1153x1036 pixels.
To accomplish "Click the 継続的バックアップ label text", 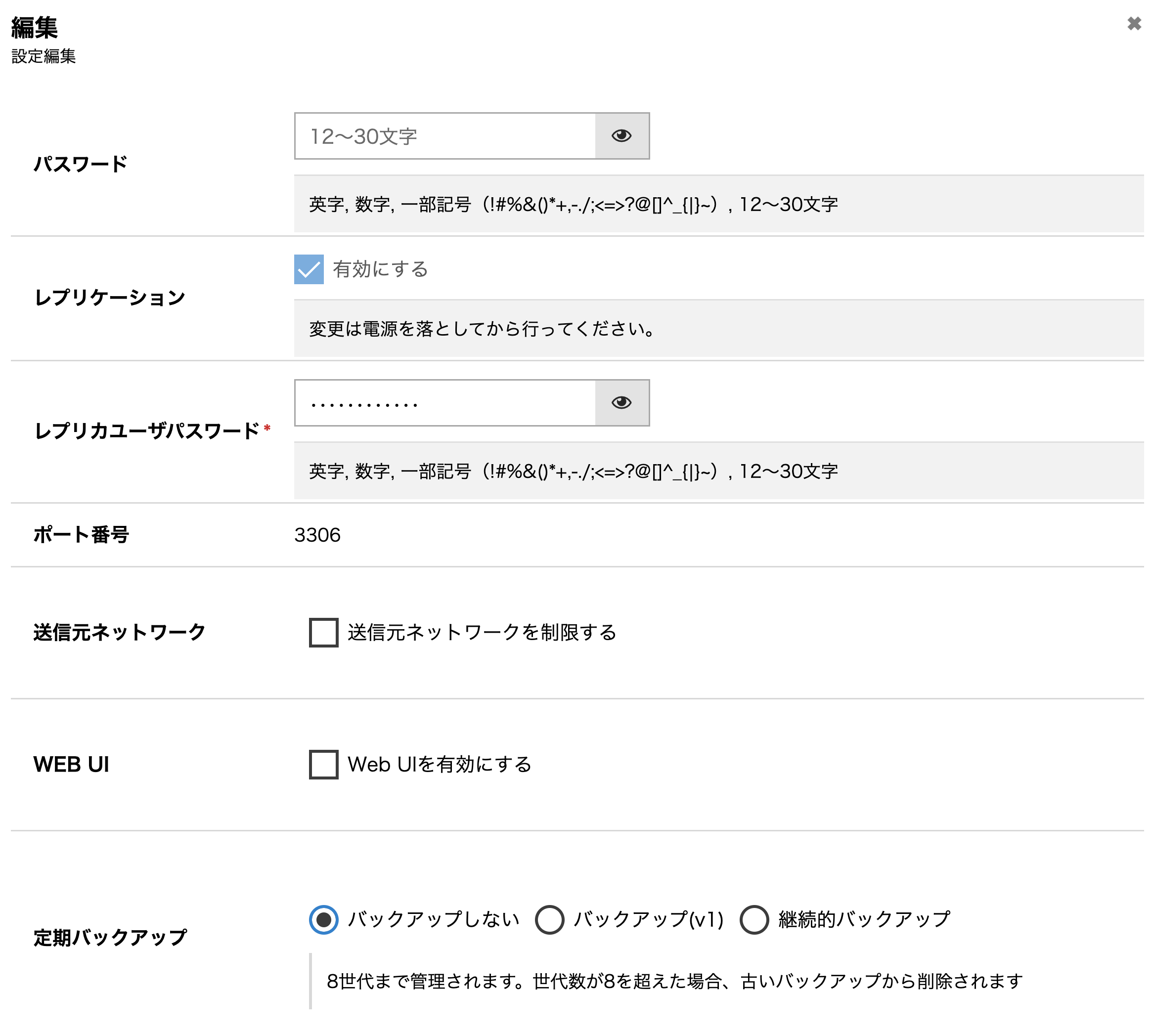I will tap(864, 919).
